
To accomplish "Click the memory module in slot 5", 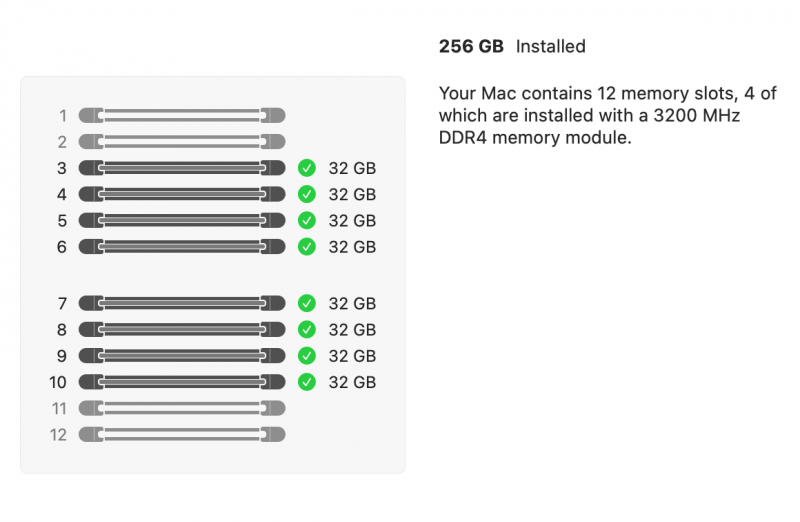I will [182, 220].
